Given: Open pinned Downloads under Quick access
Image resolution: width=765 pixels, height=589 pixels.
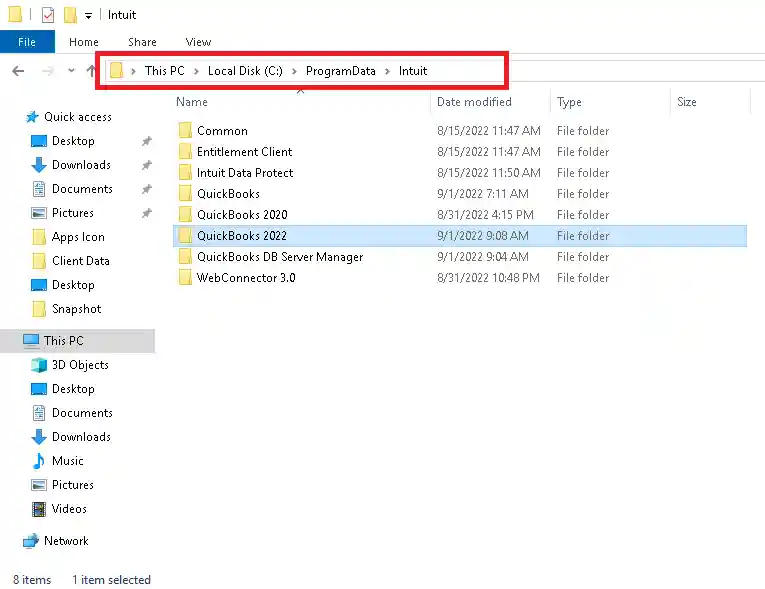Looking at the screenshot, I should point(81,165).
